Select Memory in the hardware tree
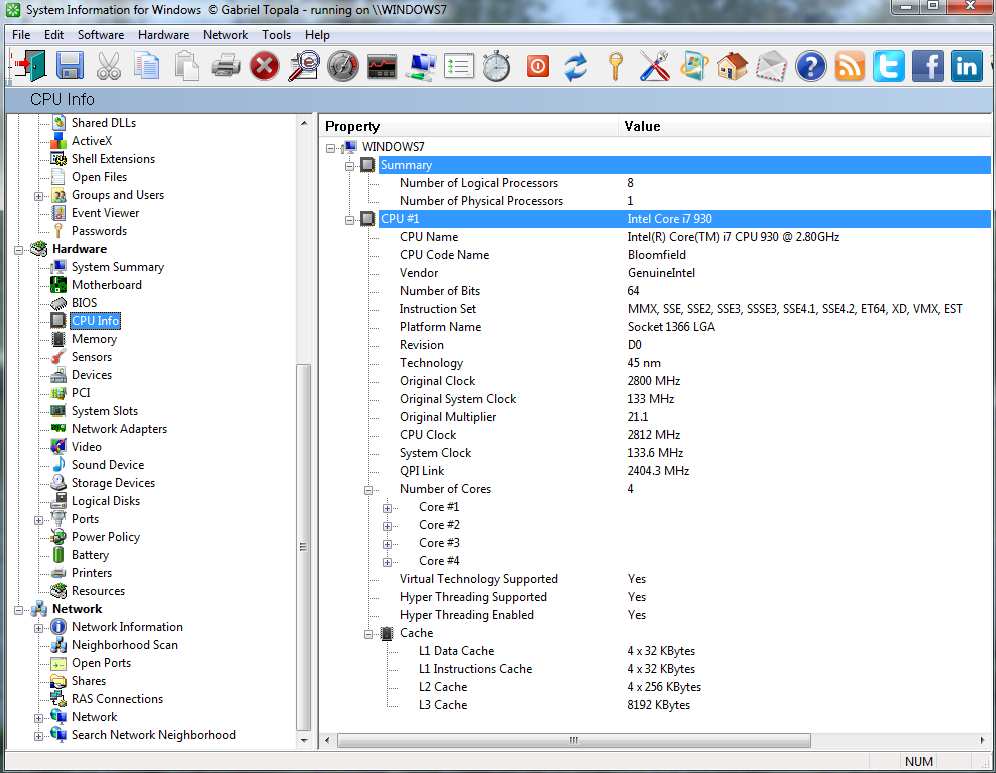The width and height of the screenshot is (996, 773). click(x=94, y=339)
